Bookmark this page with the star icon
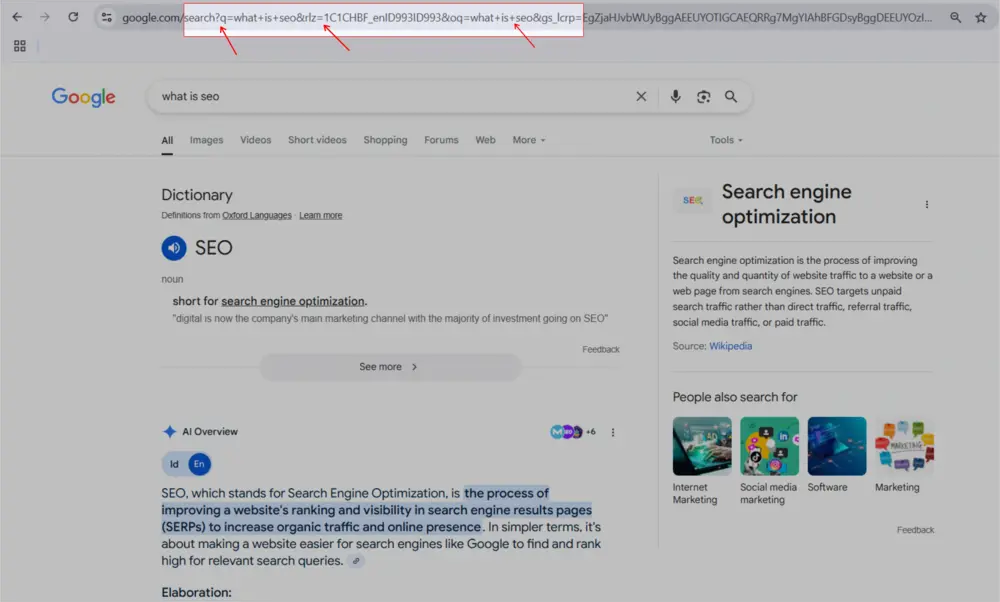The height and width of the screenshot is (602, 1000). [981, 17]
